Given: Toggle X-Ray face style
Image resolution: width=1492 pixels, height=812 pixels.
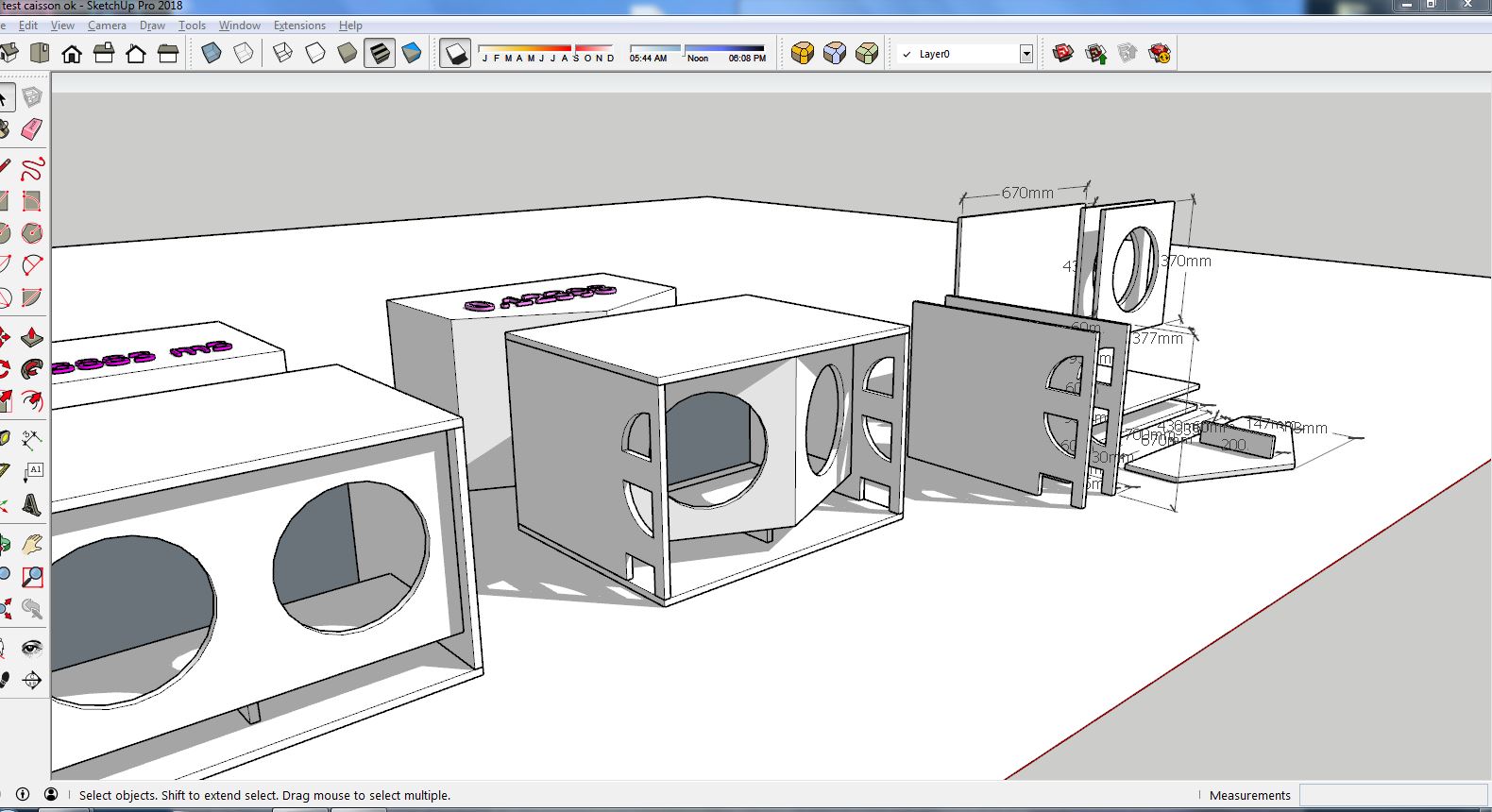Looking at the screenshot, I should pyautogui.click(x=212, y=54).
